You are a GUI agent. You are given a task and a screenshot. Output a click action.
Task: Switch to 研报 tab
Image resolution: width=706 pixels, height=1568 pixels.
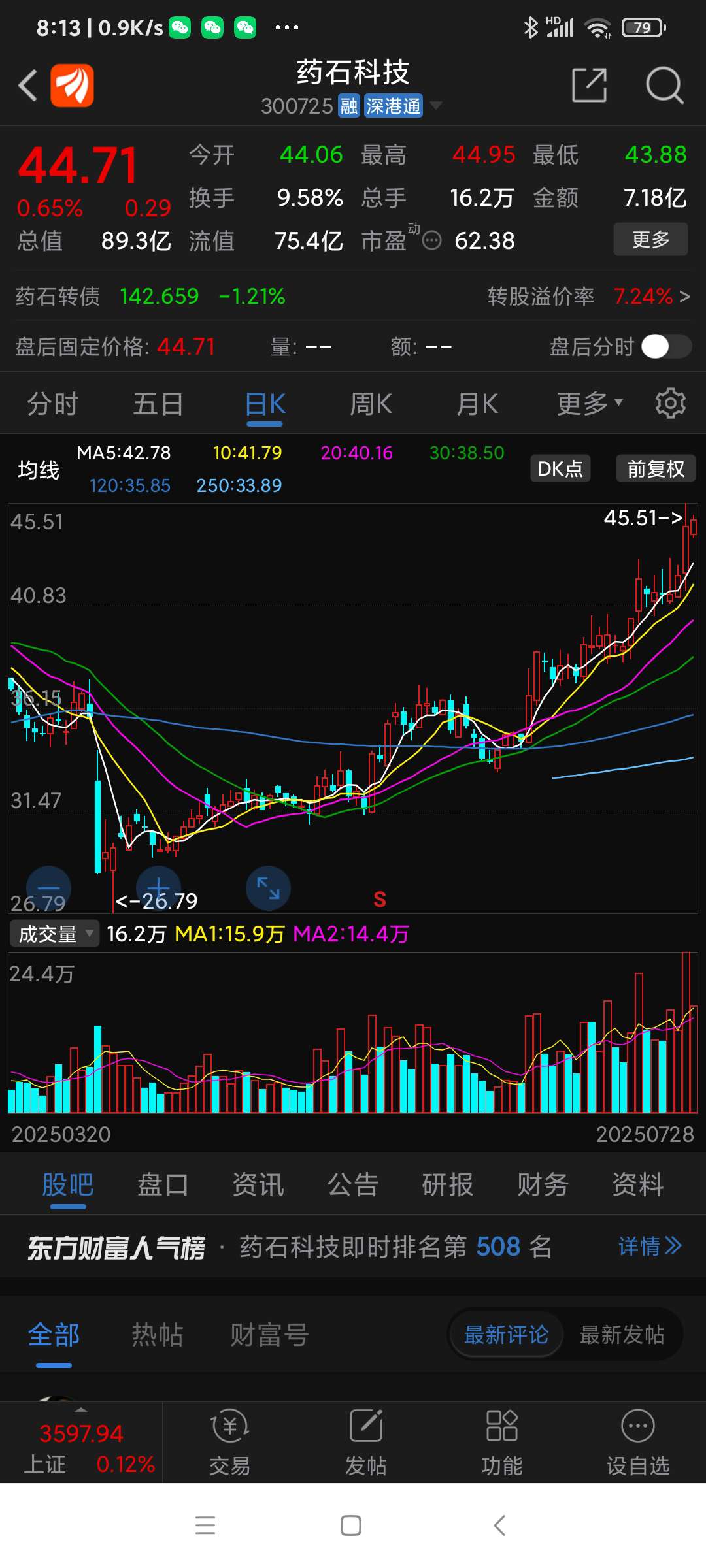pos(448,1184)
